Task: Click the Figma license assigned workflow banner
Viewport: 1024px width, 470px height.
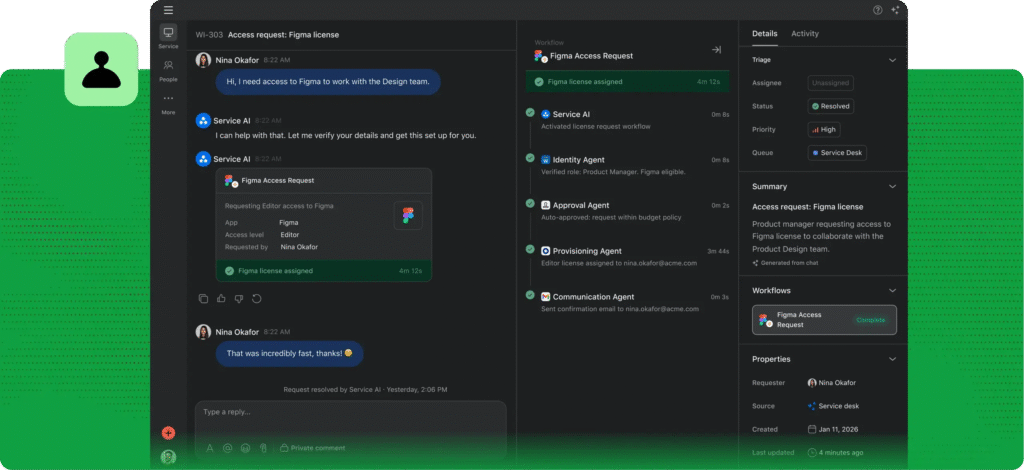Action: point(628,82)
